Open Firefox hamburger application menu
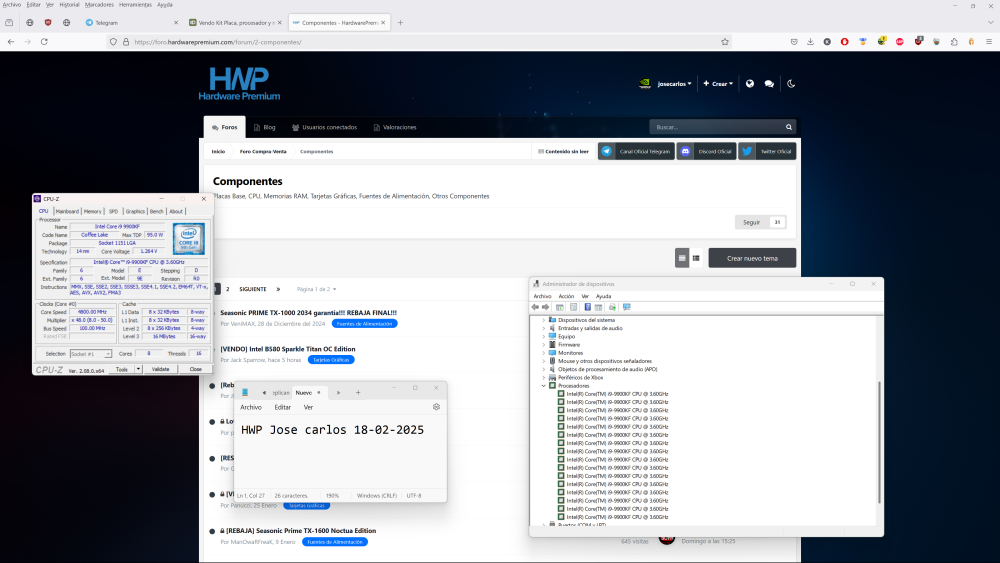The image size is (1000, 563). coord(989,41)
